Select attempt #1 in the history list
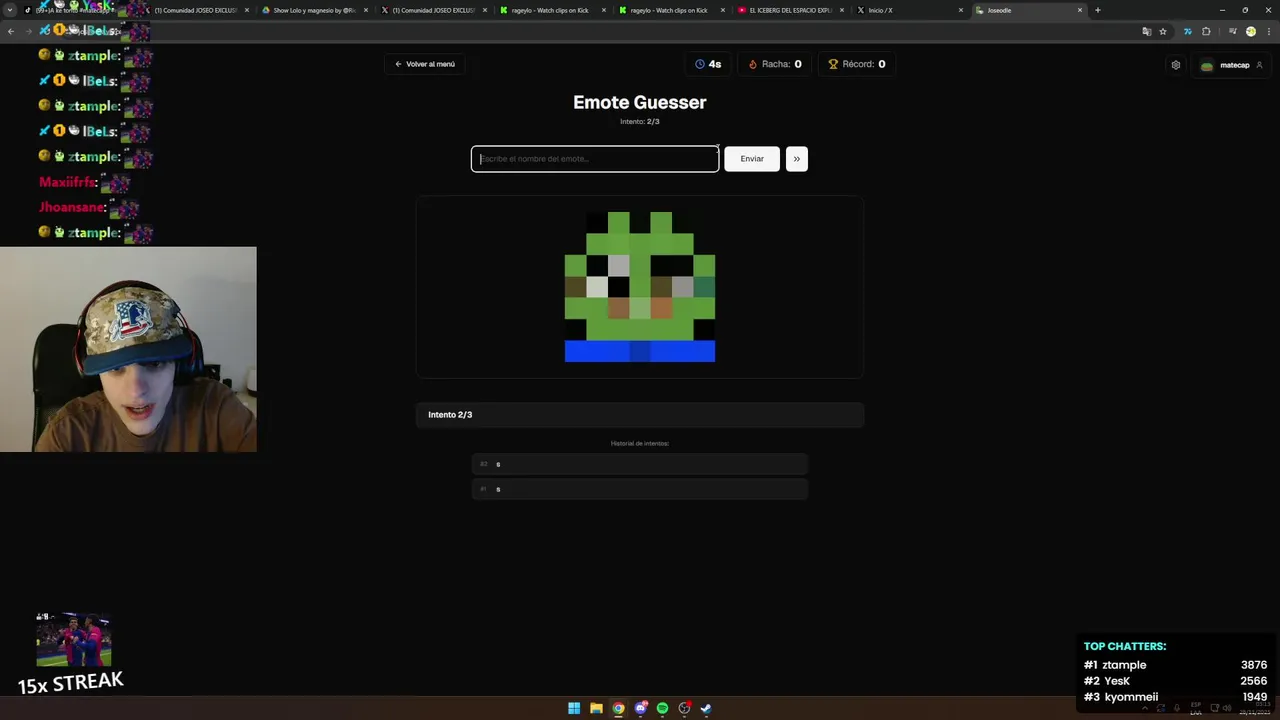1280x720 pixels. (640, 489)
